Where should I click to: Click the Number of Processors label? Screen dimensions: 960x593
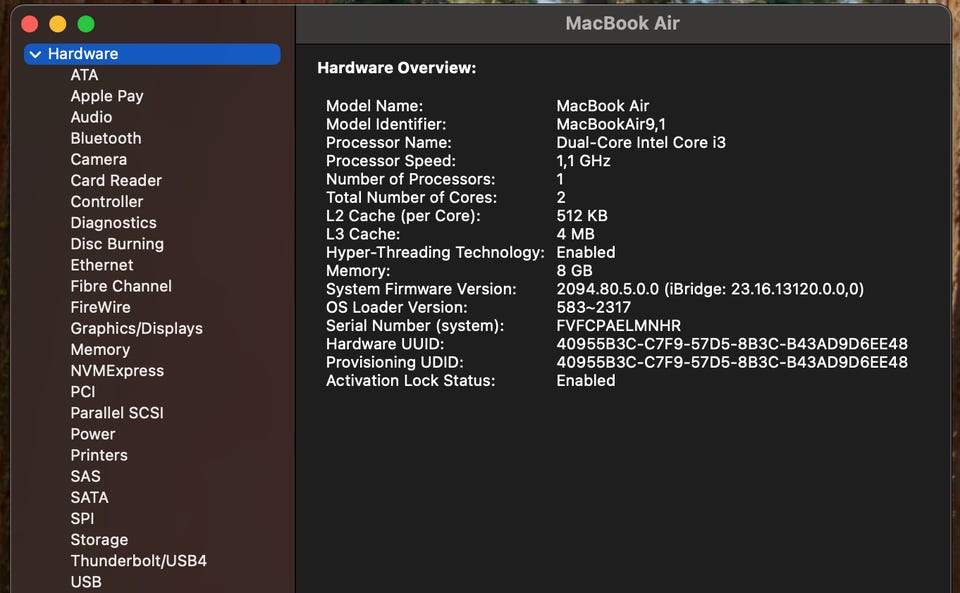(x=410, y=179)
